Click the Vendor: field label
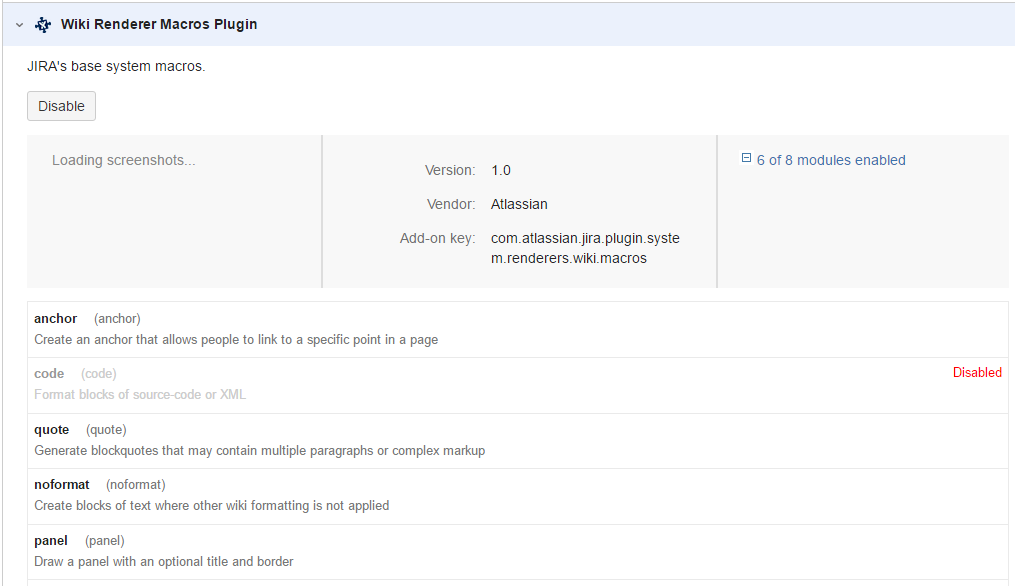Screen dimensions: 1015x586 tap(451, 204)
